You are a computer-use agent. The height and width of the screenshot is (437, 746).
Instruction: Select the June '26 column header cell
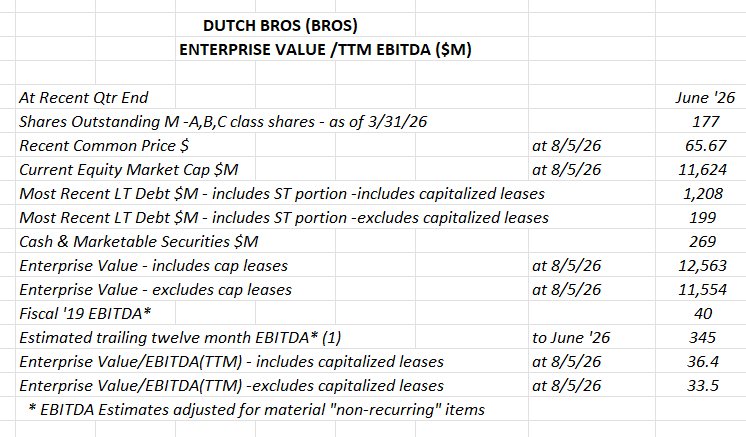coord(705,97)
